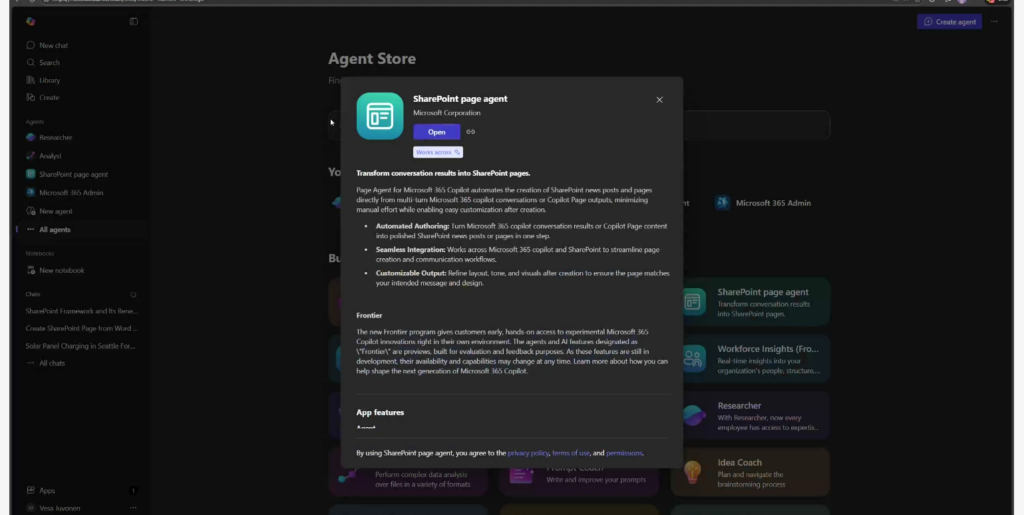Click the Vesa Juvonen profile avatar
This screenshot has height=515, width=1024.
coord(31,508)
